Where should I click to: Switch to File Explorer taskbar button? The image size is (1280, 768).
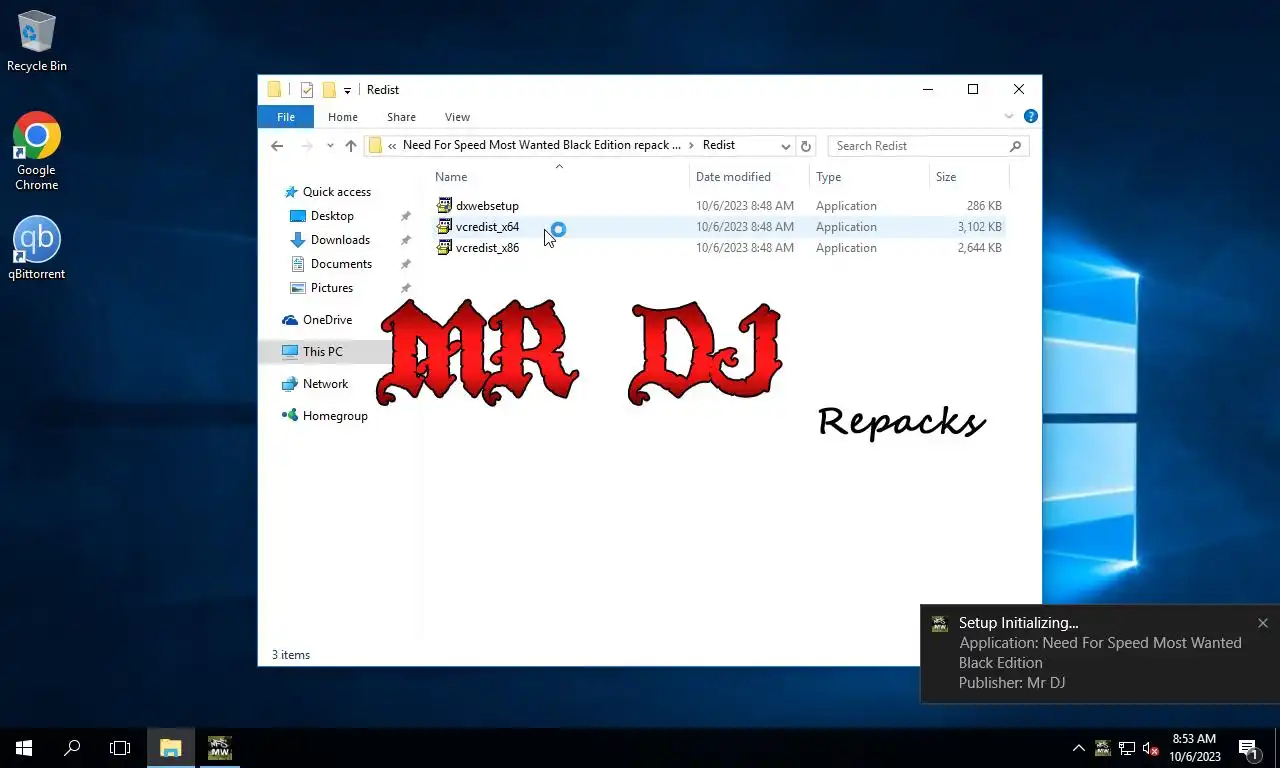point(171,748)
